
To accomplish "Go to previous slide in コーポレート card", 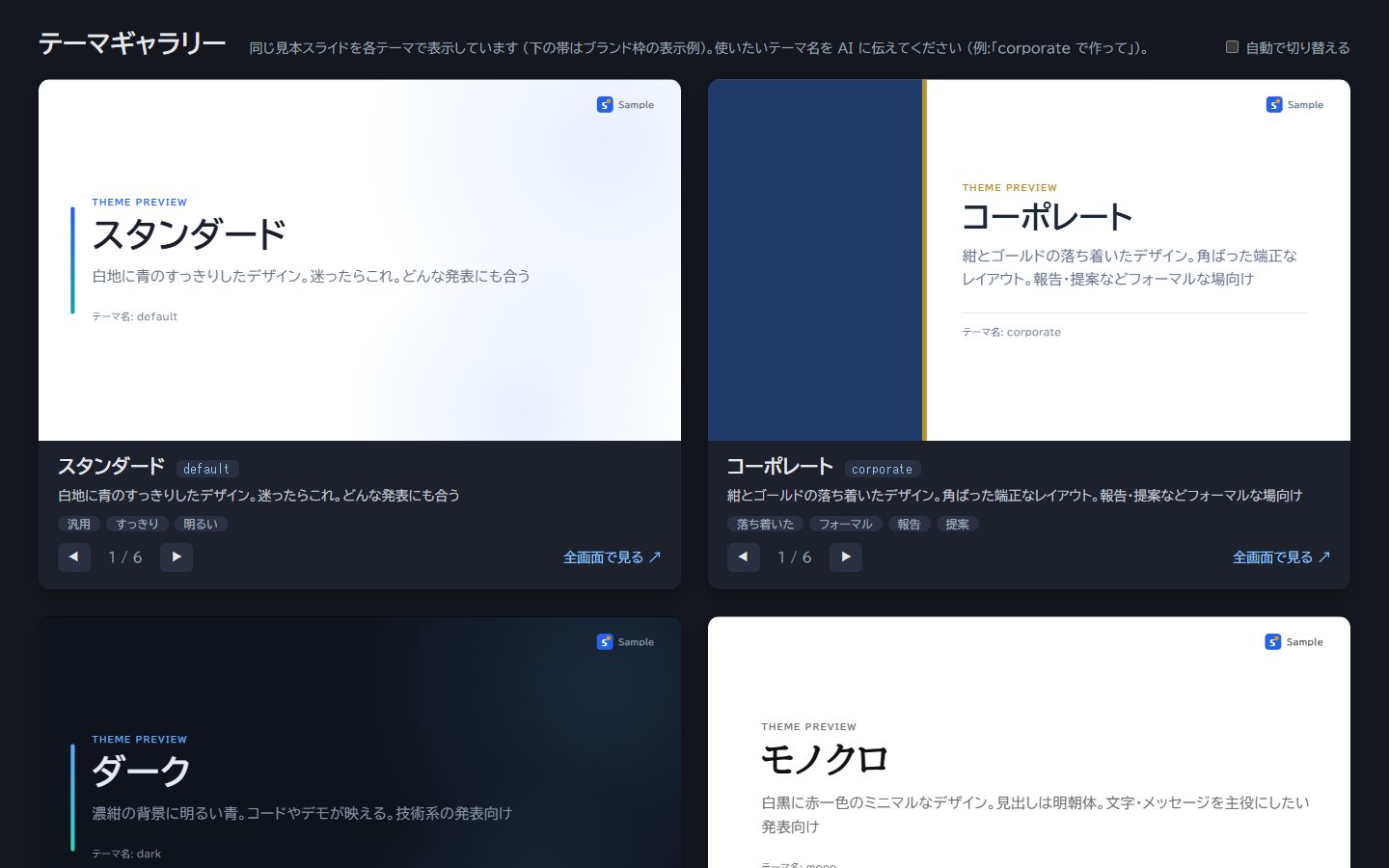I will tap(744, 557).
